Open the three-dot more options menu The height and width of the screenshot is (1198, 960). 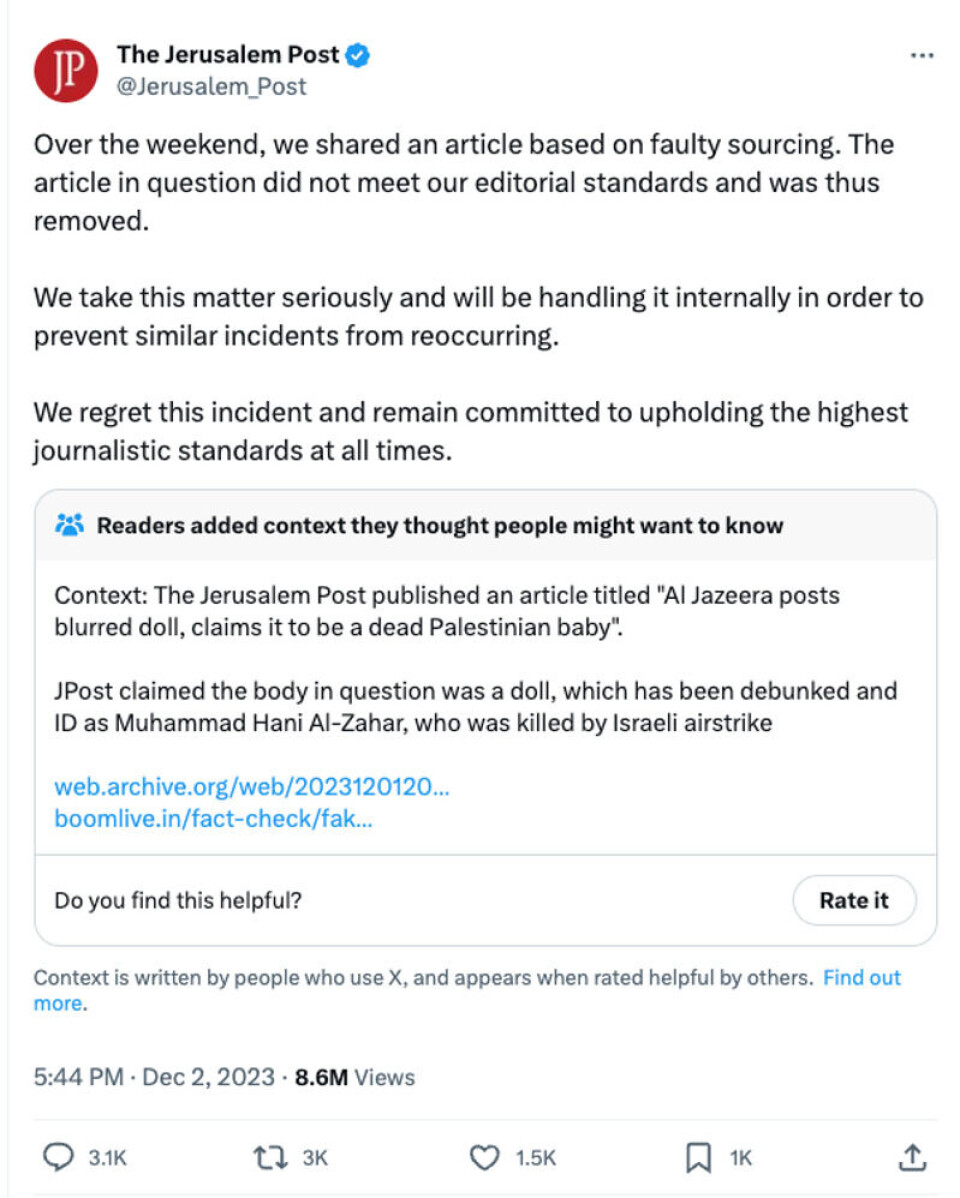tap(920, 56)
